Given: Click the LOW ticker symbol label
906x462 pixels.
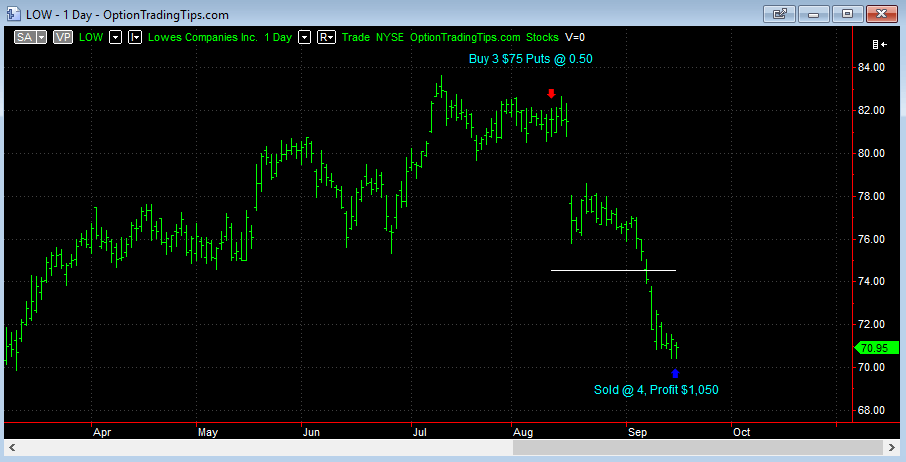Looking at the screenshot, I should coord(91,38).
